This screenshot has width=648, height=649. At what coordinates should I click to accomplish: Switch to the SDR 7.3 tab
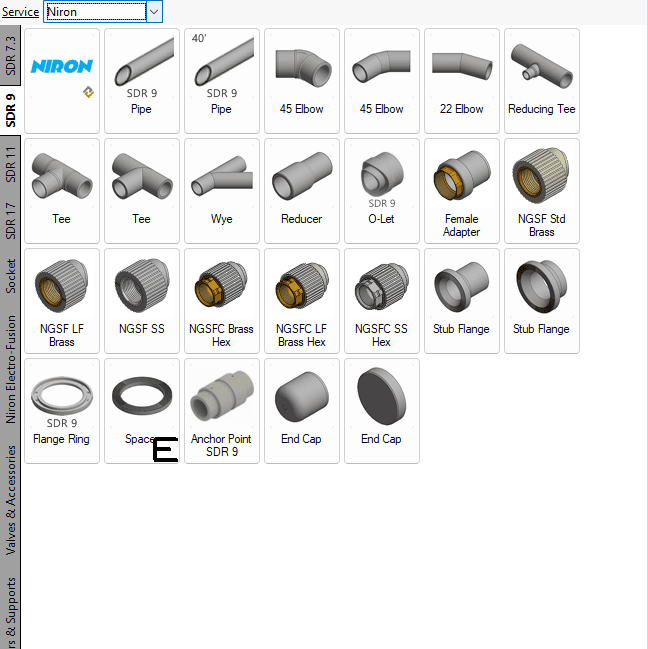tap(11, 56)
